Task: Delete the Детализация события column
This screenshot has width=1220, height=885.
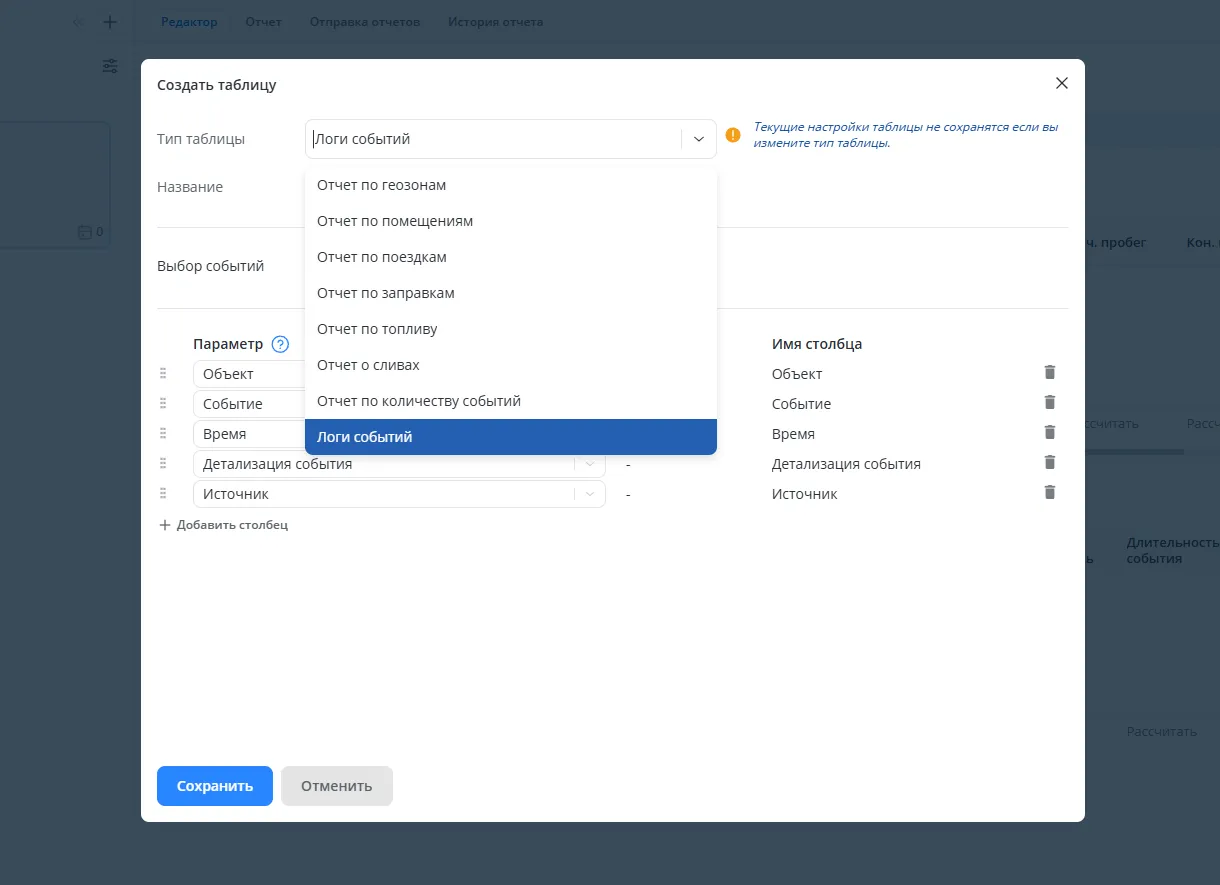Action: [1049, 463]
